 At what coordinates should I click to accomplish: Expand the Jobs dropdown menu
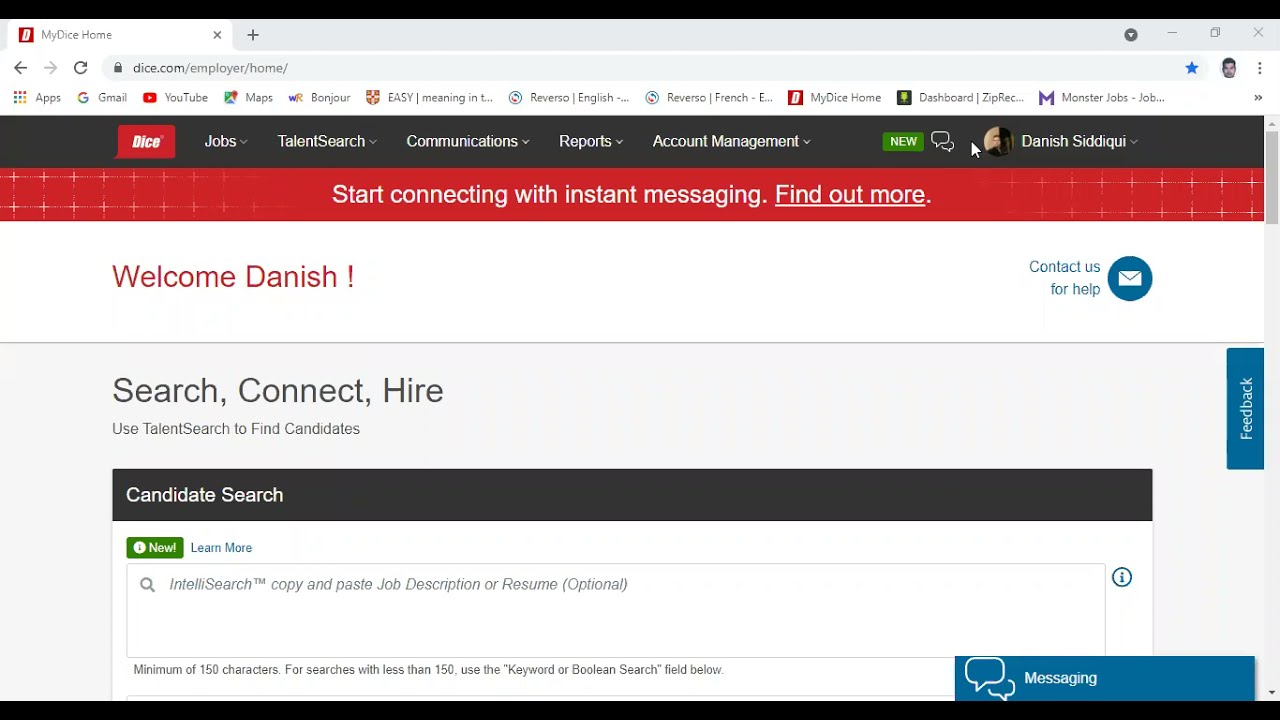click(226, 142)
